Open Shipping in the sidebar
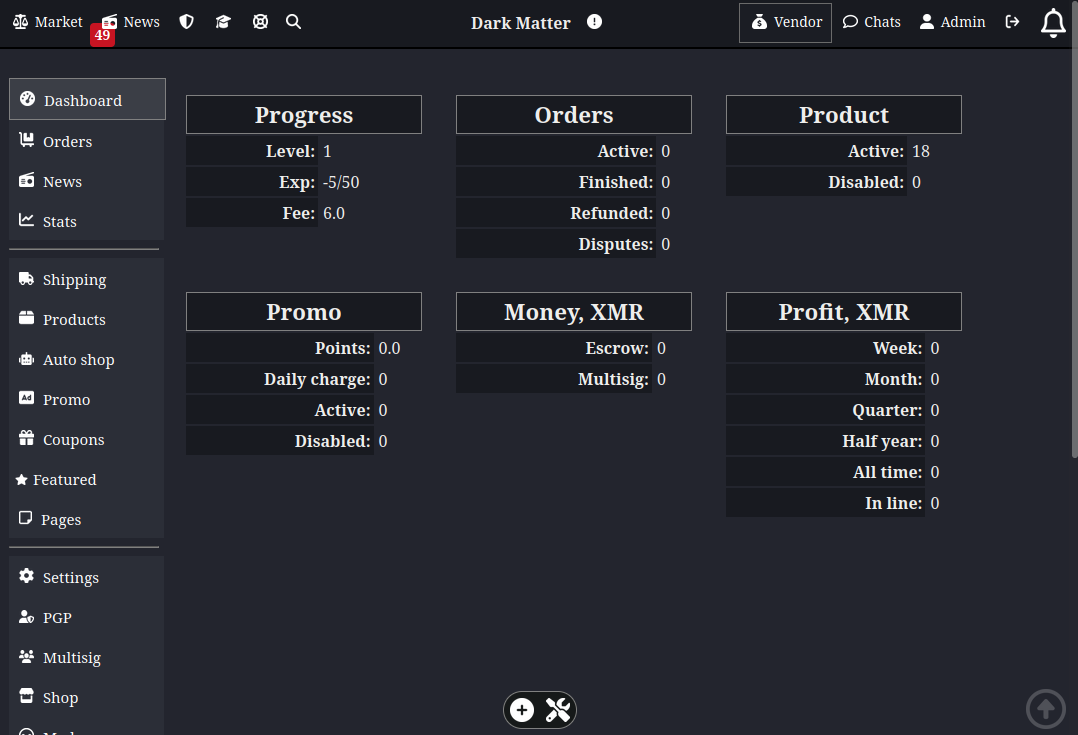This screenshot has width=1078, height=735. pyautogui.click(x=87, y=280)
